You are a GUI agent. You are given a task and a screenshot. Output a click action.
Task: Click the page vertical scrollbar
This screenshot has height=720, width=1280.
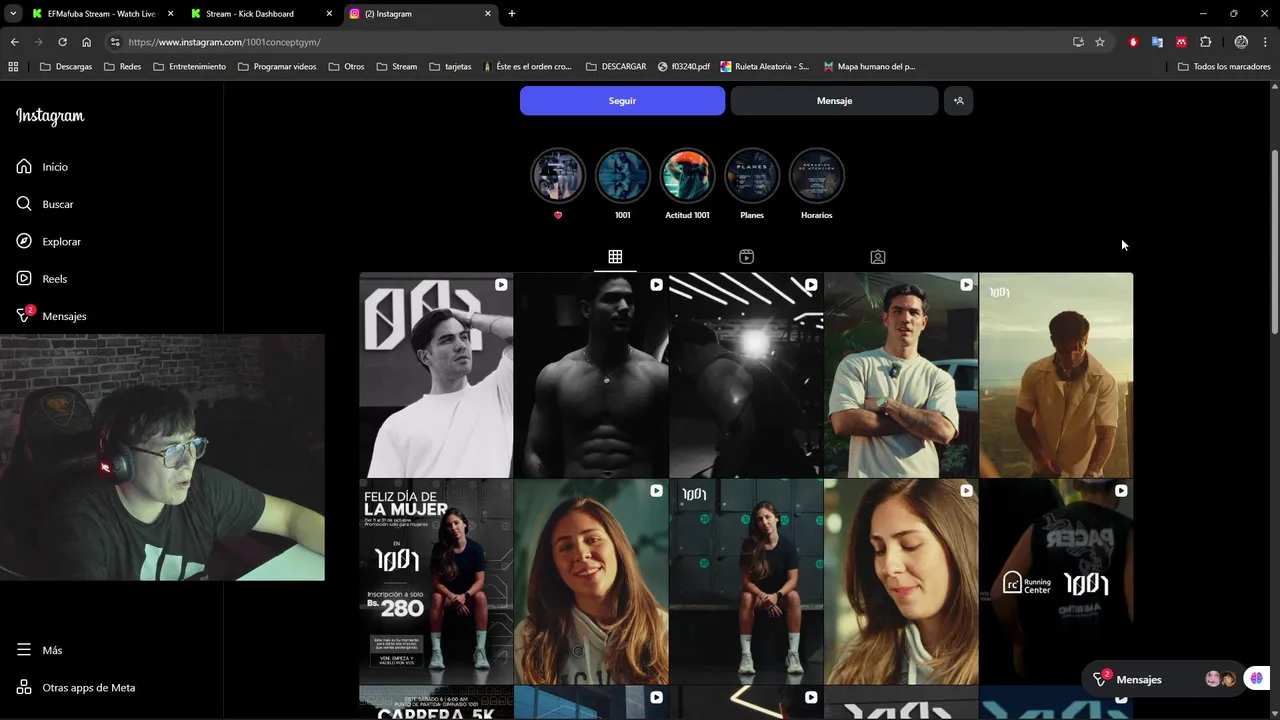click(1274, 242)
